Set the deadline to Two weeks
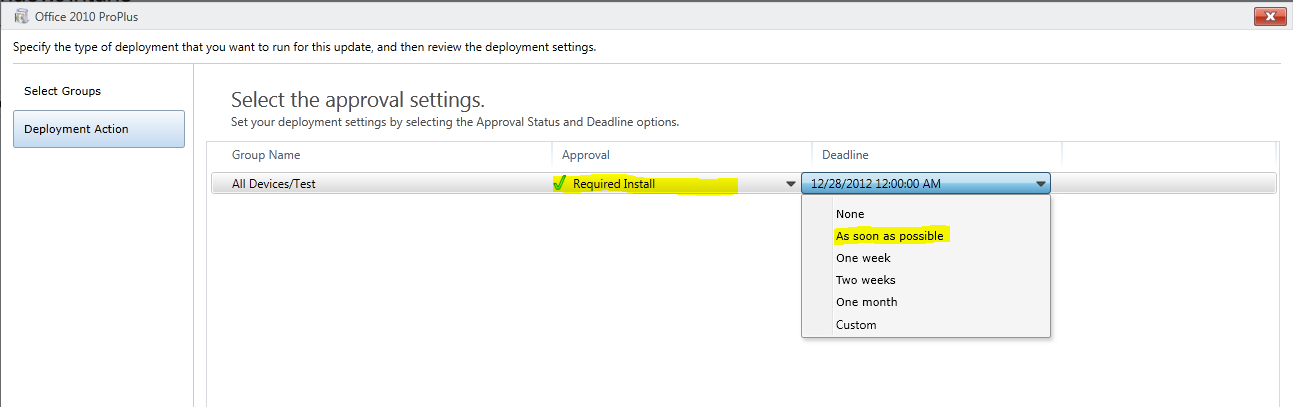The height and width of the screenshot is (407, 1293). [x=866, y=280]
